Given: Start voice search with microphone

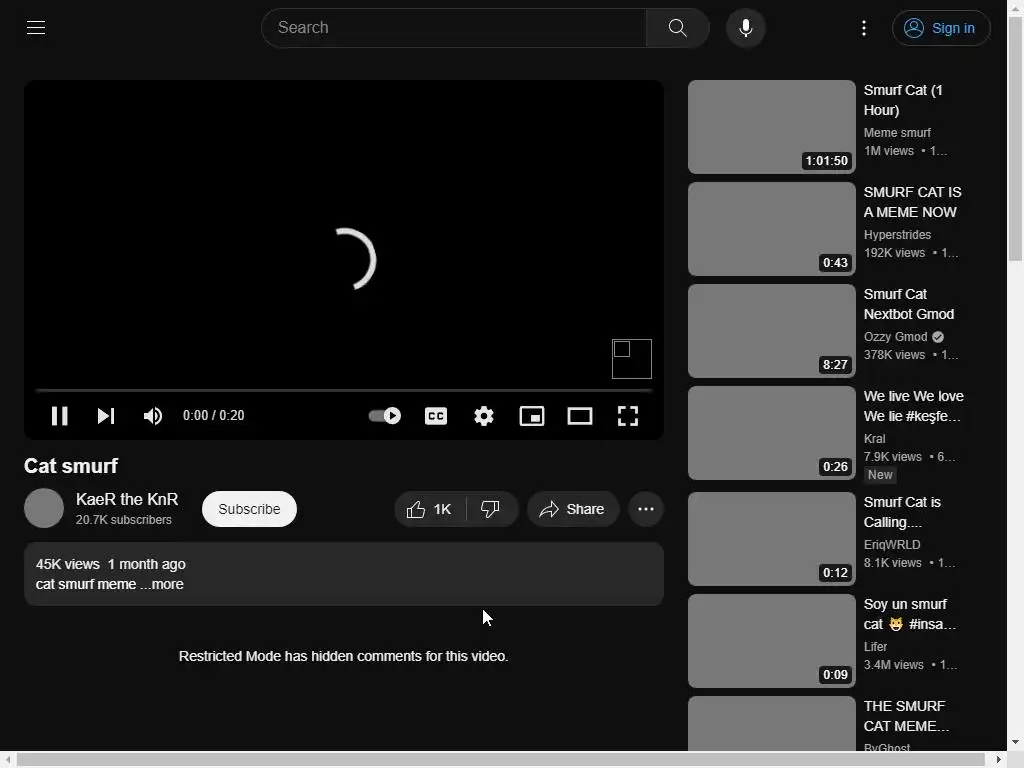Looking at the screenshot, I should 746,28.
